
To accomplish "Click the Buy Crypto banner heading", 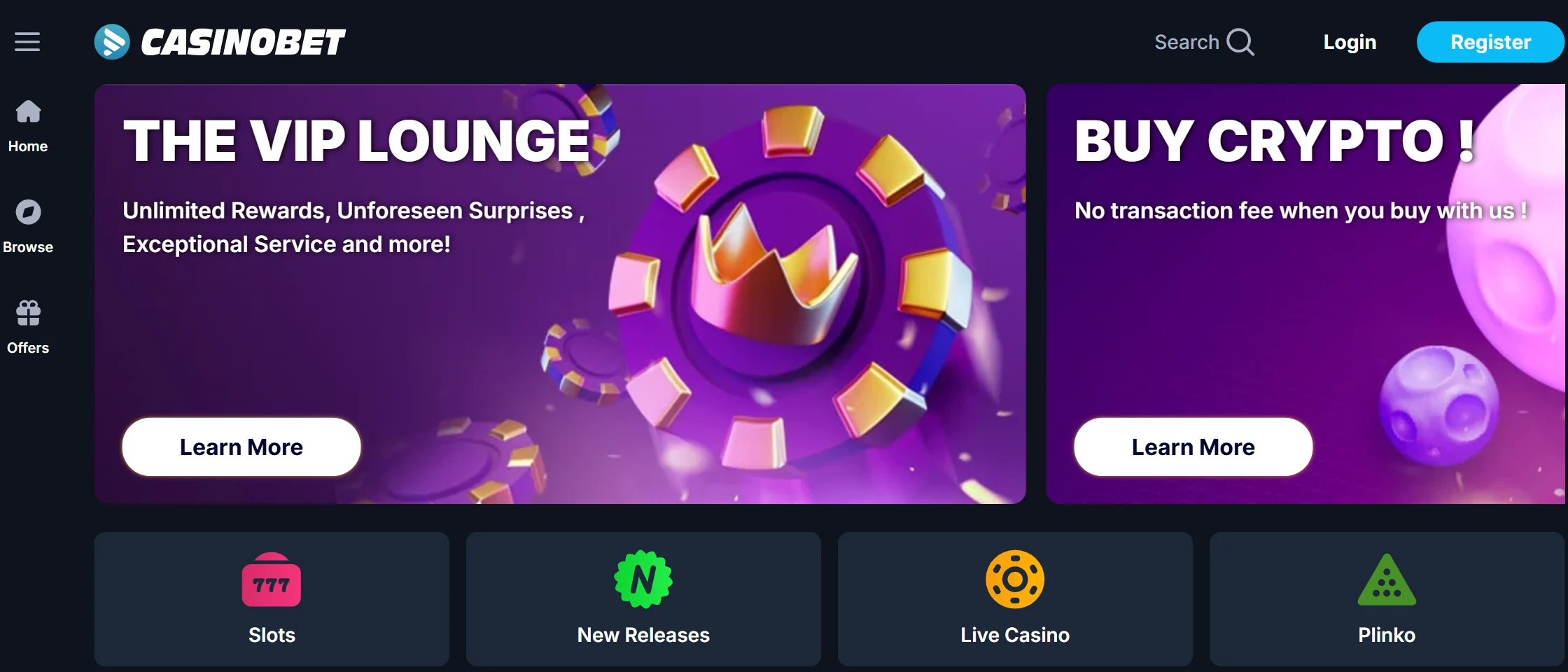I will pyautogui.click(x=1275, y=140).
